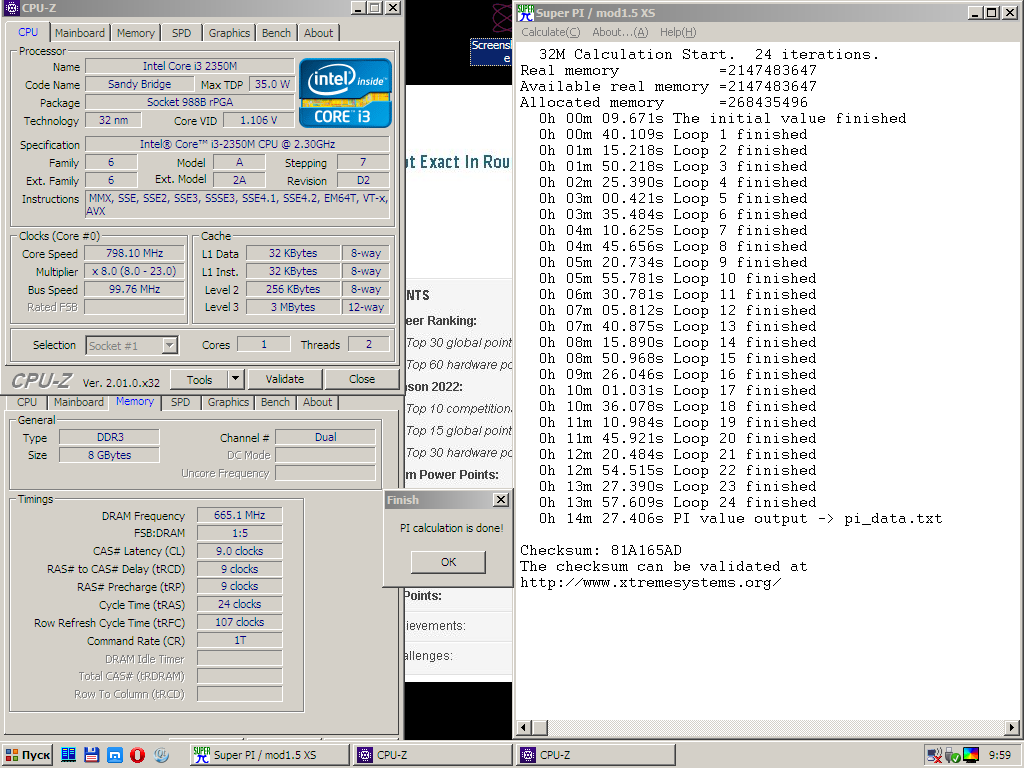Open About tab in upper CPU-Z window
Viewport: 1024px width, 768px height.
318,33
